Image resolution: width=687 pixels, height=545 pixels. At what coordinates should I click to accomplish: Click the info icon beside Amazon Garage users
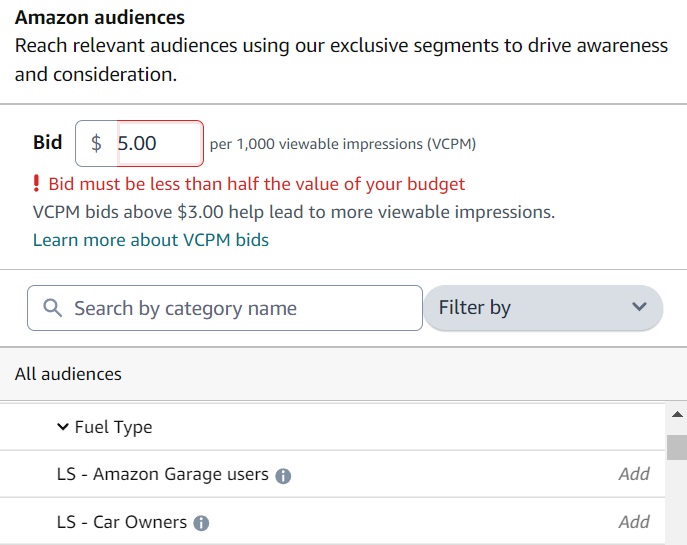pos(283,475)
